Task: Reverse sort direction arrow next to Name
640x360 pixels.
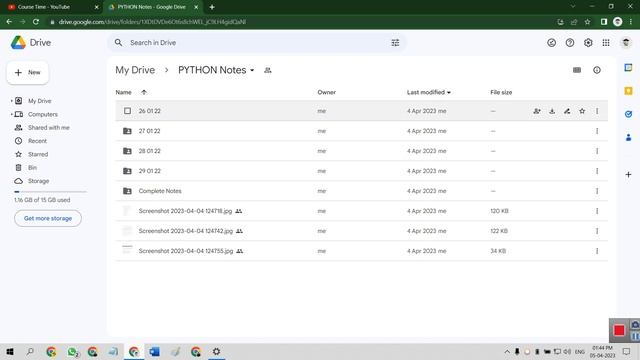Action: (x=144, y=92)
